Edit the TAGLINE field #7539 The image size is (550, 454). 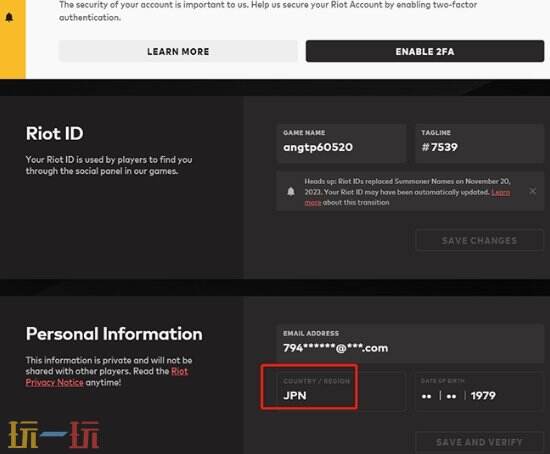(479, 143)
